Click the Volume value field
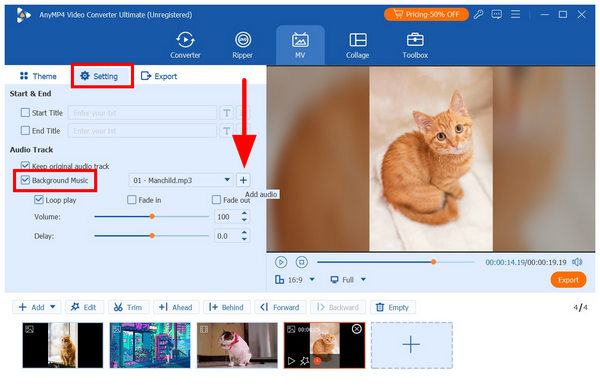Image resolution: width=600 pixels, height=391 pixels. click(x=227, y=217)
